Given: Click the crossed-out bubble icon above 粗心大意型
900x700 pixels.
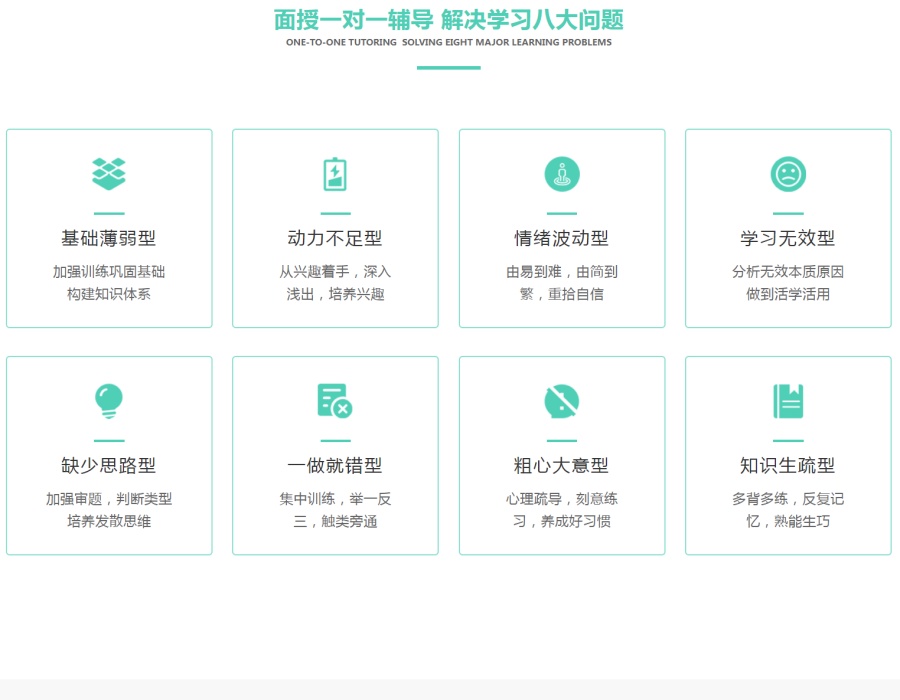Looking at the screenshot, I should pyautogui.click(x=562, y=401).
